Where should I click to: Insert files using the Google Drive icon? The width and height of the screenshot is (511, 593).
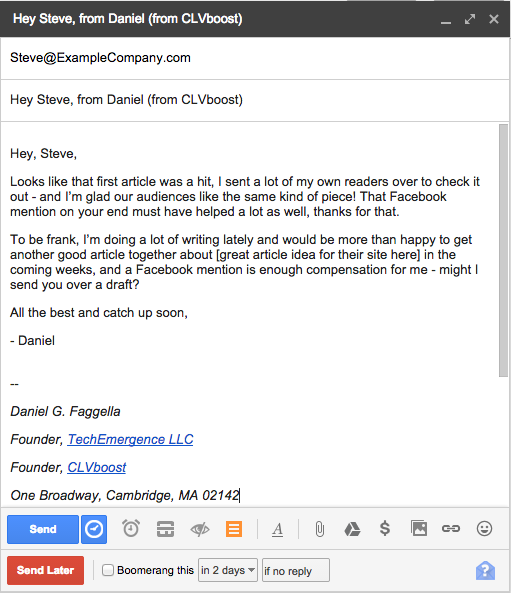352,529
